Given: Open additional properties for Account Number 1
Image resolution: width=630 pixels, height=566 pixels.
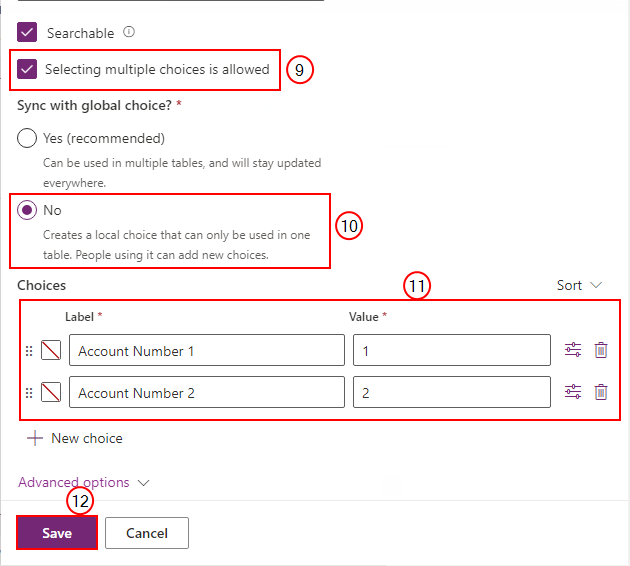Looking at the screenshot, I should click(573, 350).
